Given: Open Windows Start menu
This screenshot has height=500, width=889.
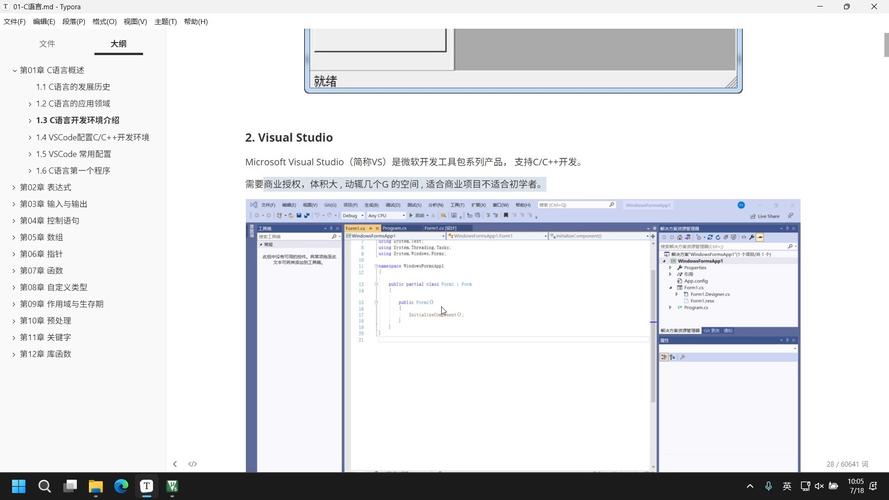Looking at the screenshot, I should click(x=18, y=487).
